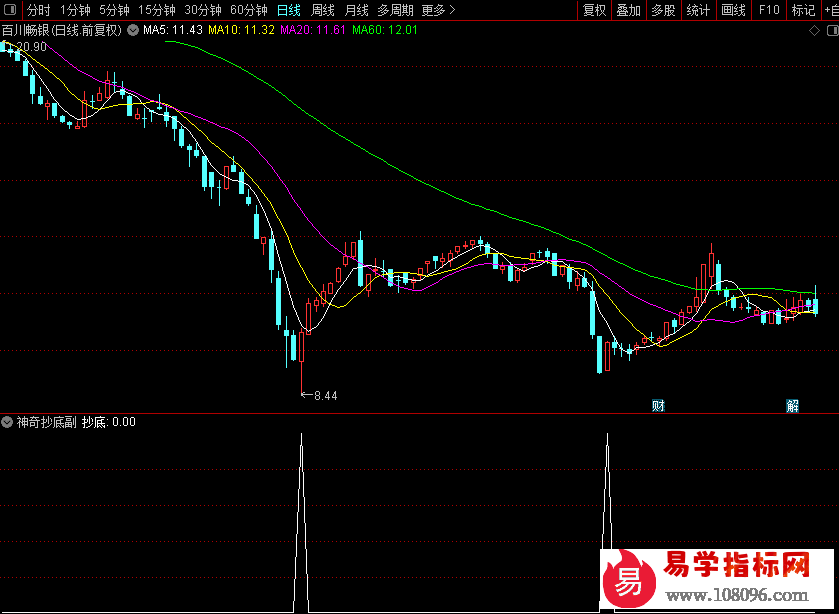The width and height of the screenshot is (839, 614).
Task: Expand the 更多 periods dropdown
Action: click(438, 10)
